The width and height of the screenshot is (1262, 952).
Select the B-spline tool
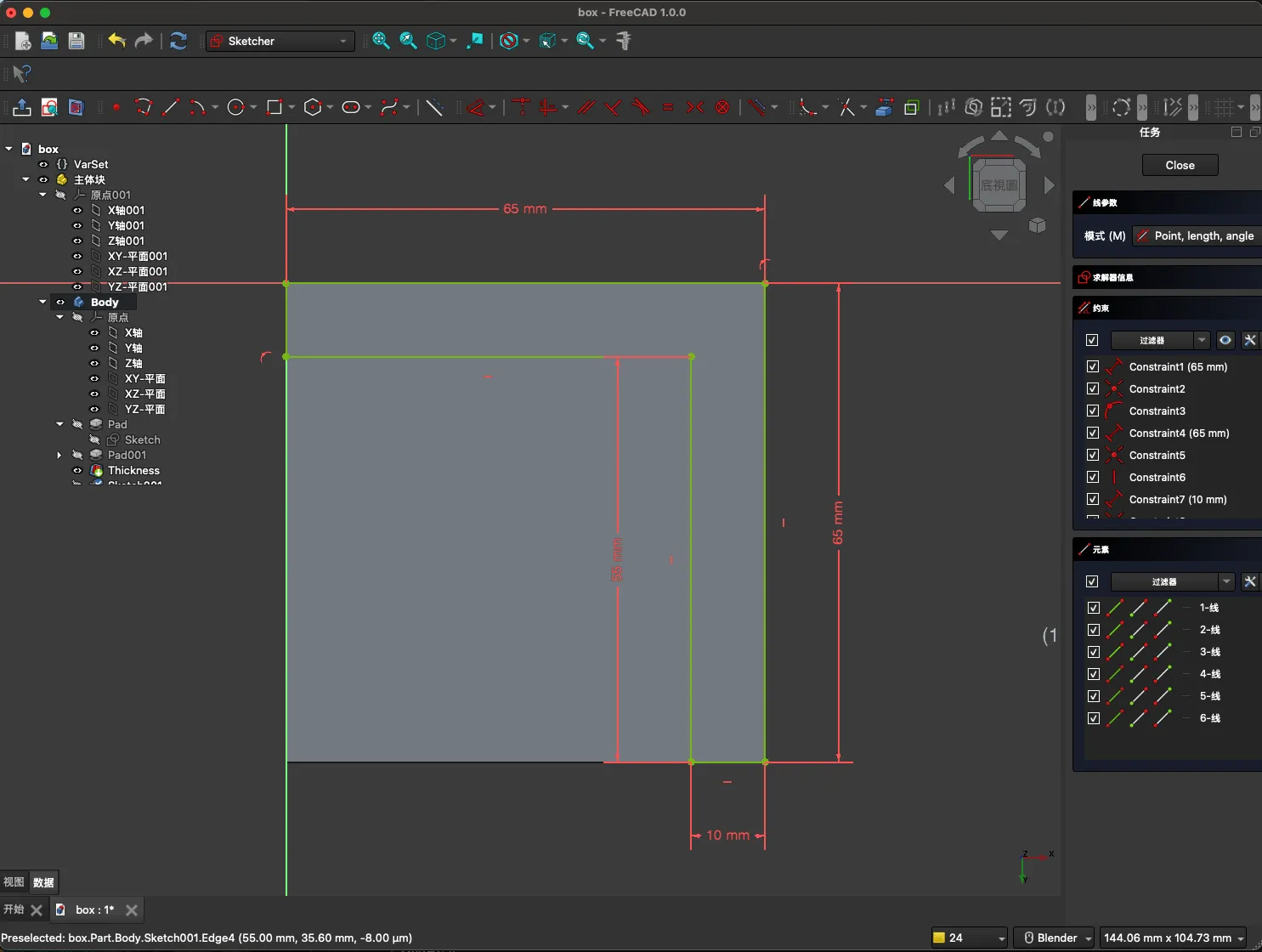pyautogui.click(x=389, y=107)
